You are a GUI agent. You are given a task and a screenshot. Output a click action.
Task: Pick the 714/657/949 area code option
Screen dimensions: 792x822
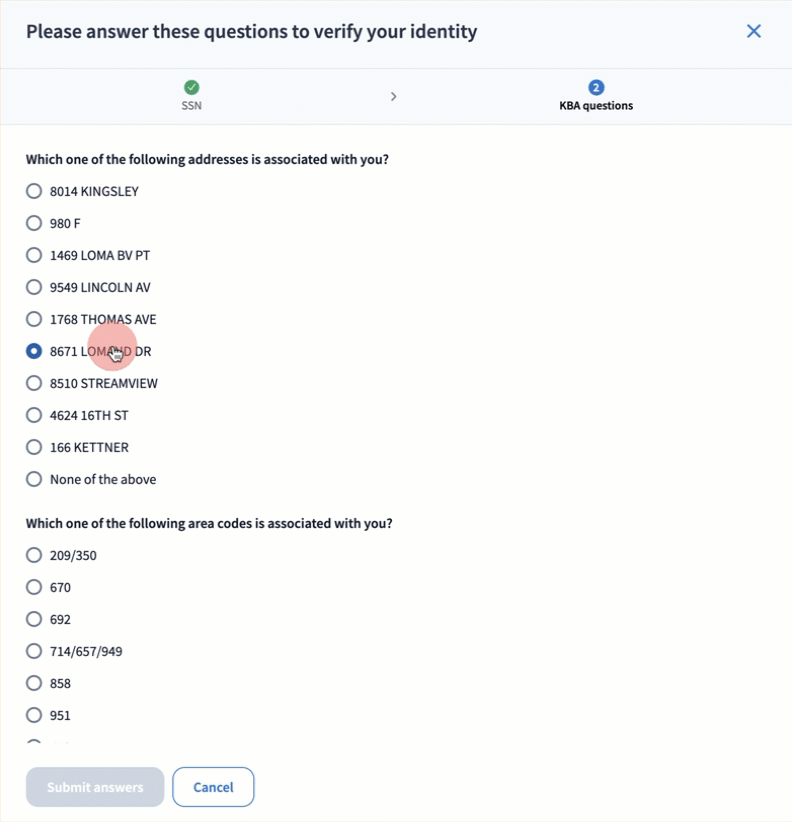pyautogui.click(x=34, y=651)
